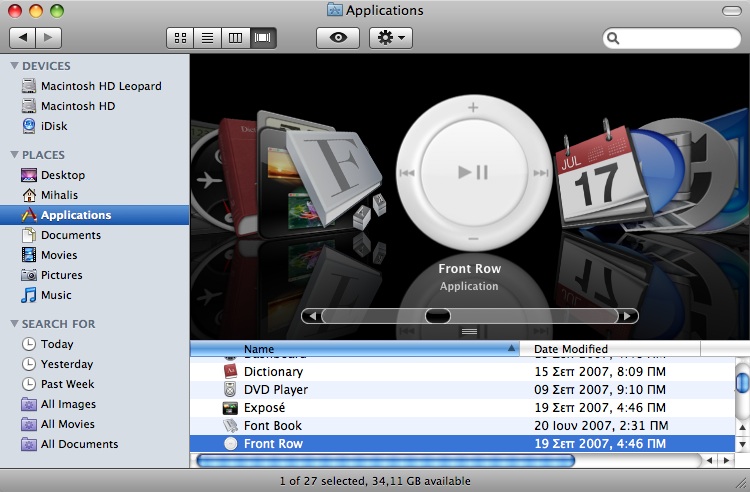Screen dimensions: 750x492
Task: Click the horizontal scroll left arrow
Action: tap(709, 460)
